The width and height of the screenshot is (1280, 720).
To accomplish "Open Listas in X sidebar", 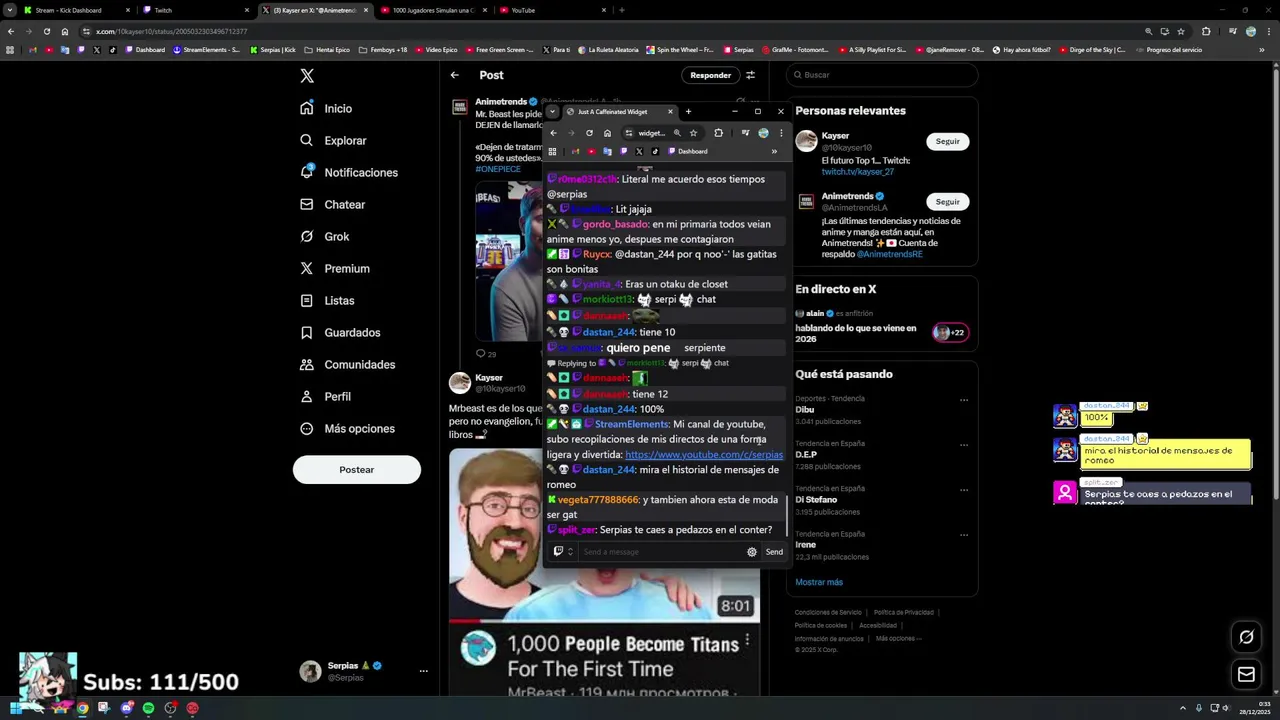I will click(327, 300).
